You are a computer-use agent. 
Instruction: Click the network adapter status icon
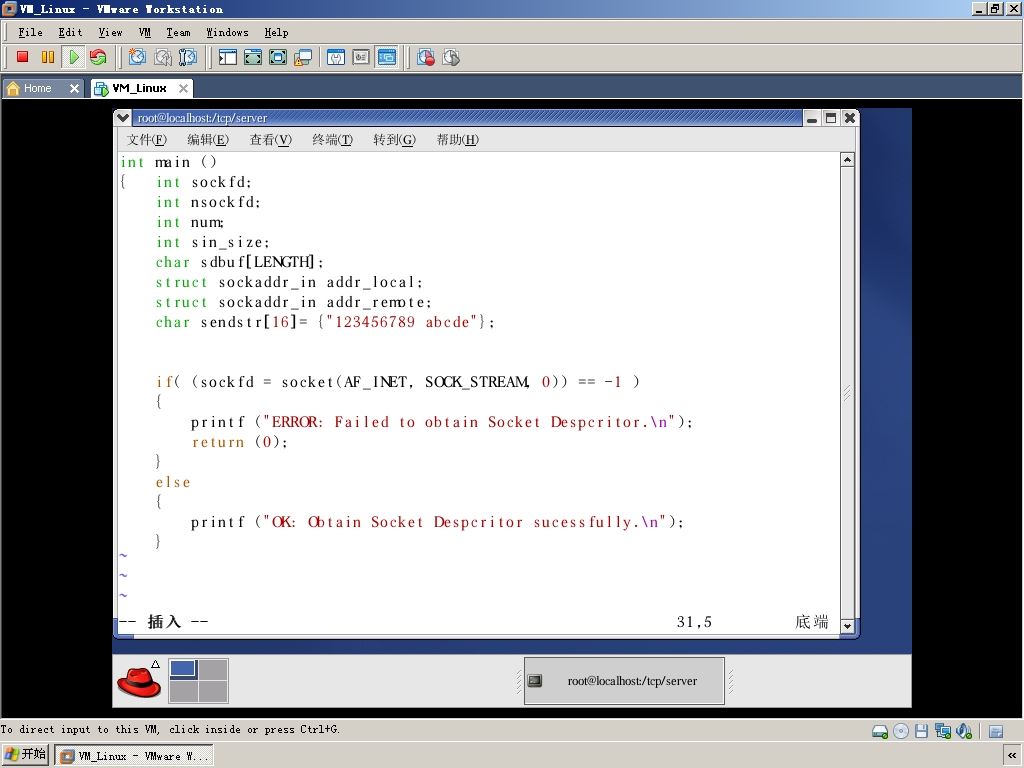[x=942, y=731]
